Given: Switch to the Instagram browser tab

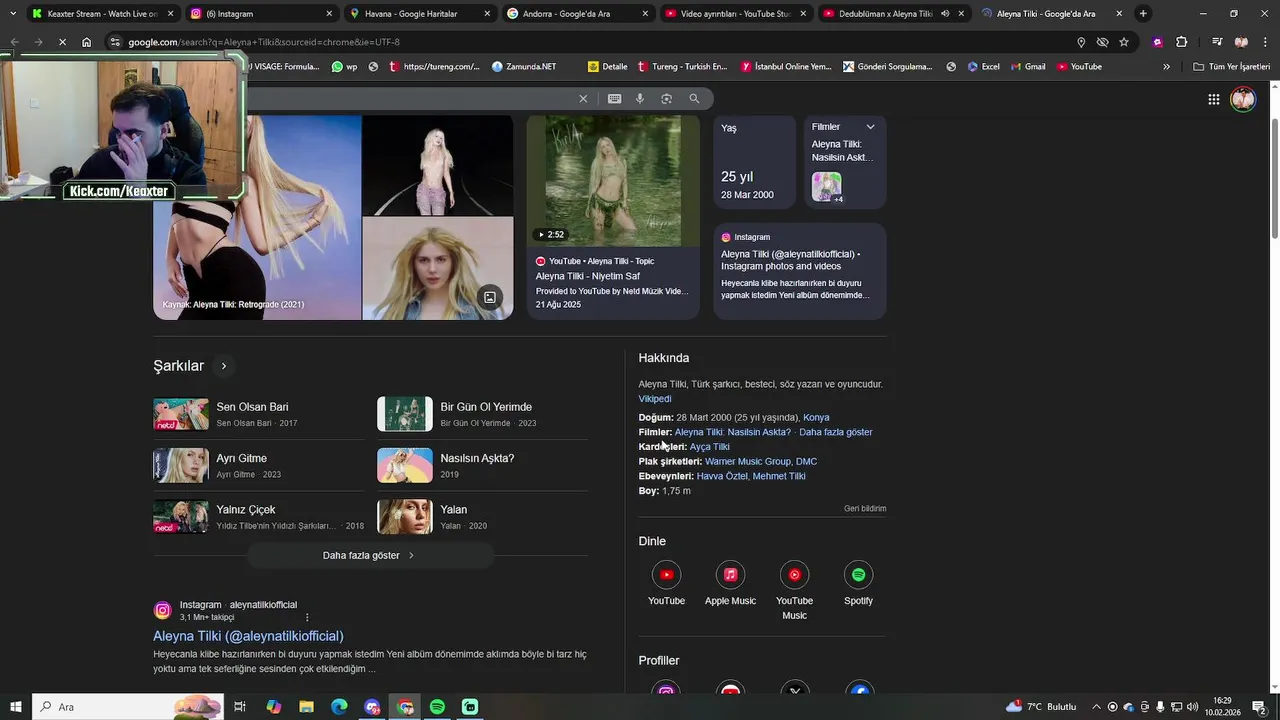Looking at the screenshot, I should coord(260,14).
